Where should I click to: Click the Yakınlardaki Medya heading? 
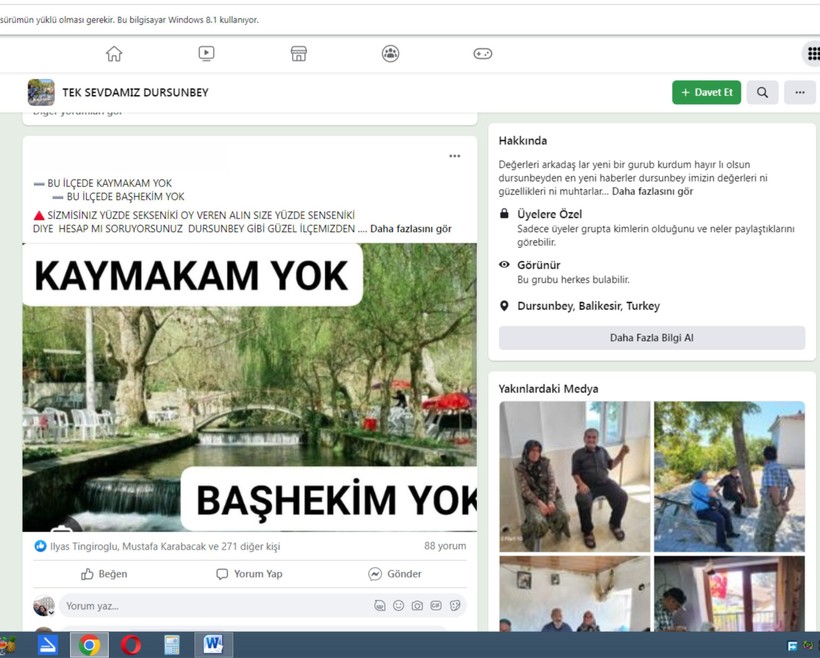tap(548, 389)
